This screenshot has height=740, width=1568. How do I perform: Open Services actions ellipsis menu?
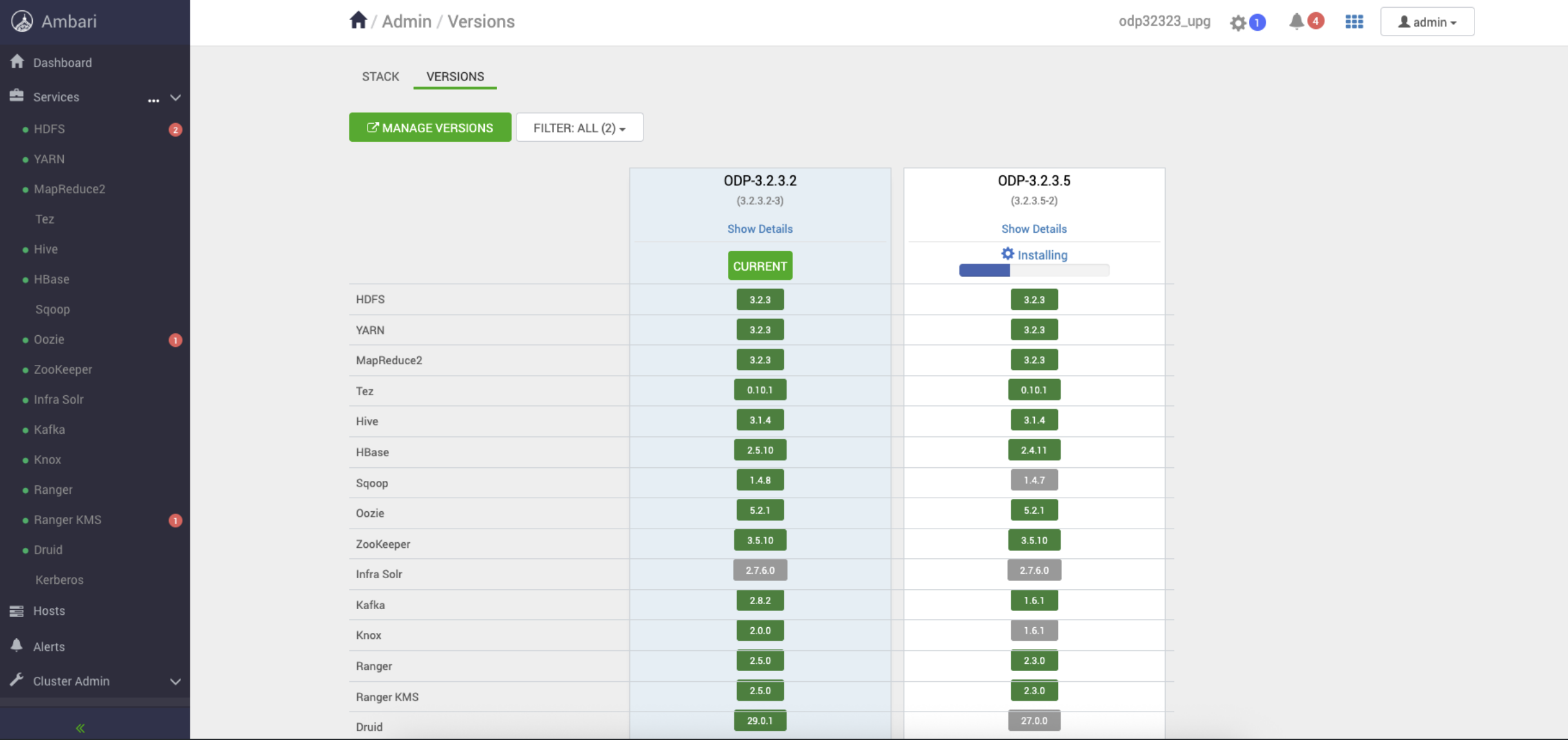[x=153, y=99]
